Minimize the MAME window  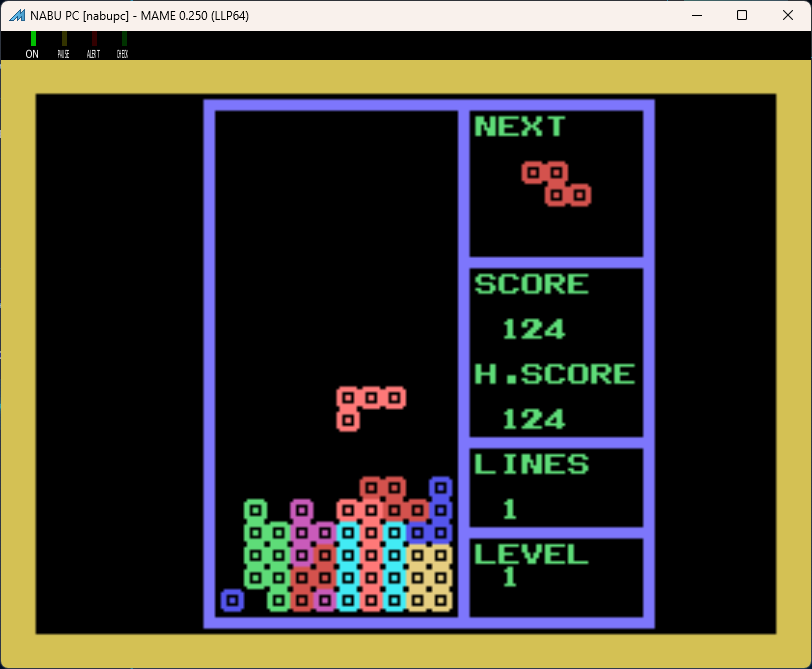[697, 15]
